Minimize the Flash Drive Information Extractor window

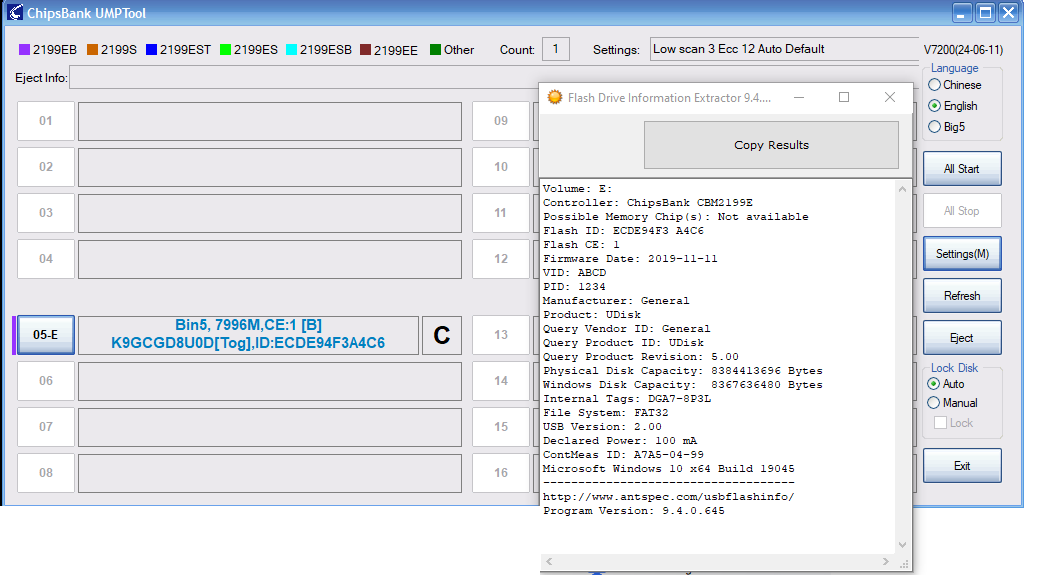point(799,98)
